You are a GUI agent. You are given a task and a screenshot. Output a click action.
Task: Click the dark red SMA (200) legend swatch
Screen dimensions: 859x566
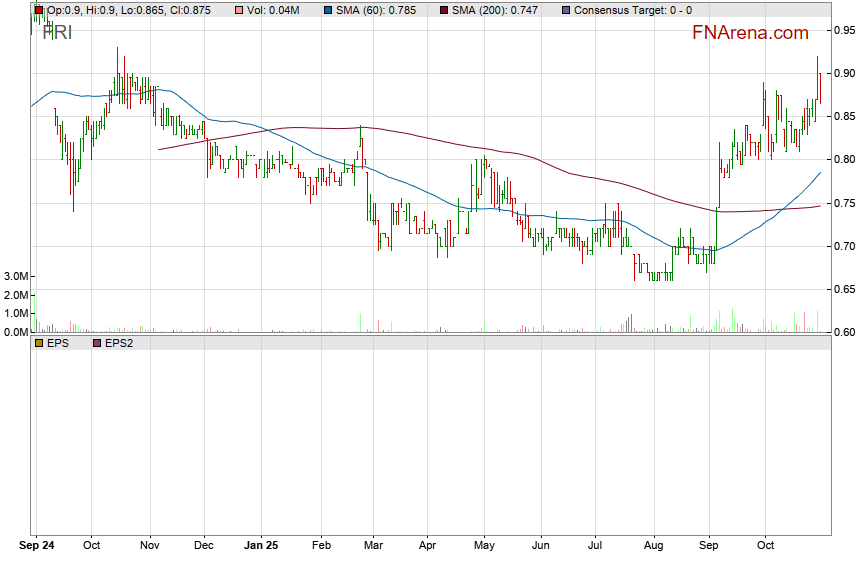444,10
